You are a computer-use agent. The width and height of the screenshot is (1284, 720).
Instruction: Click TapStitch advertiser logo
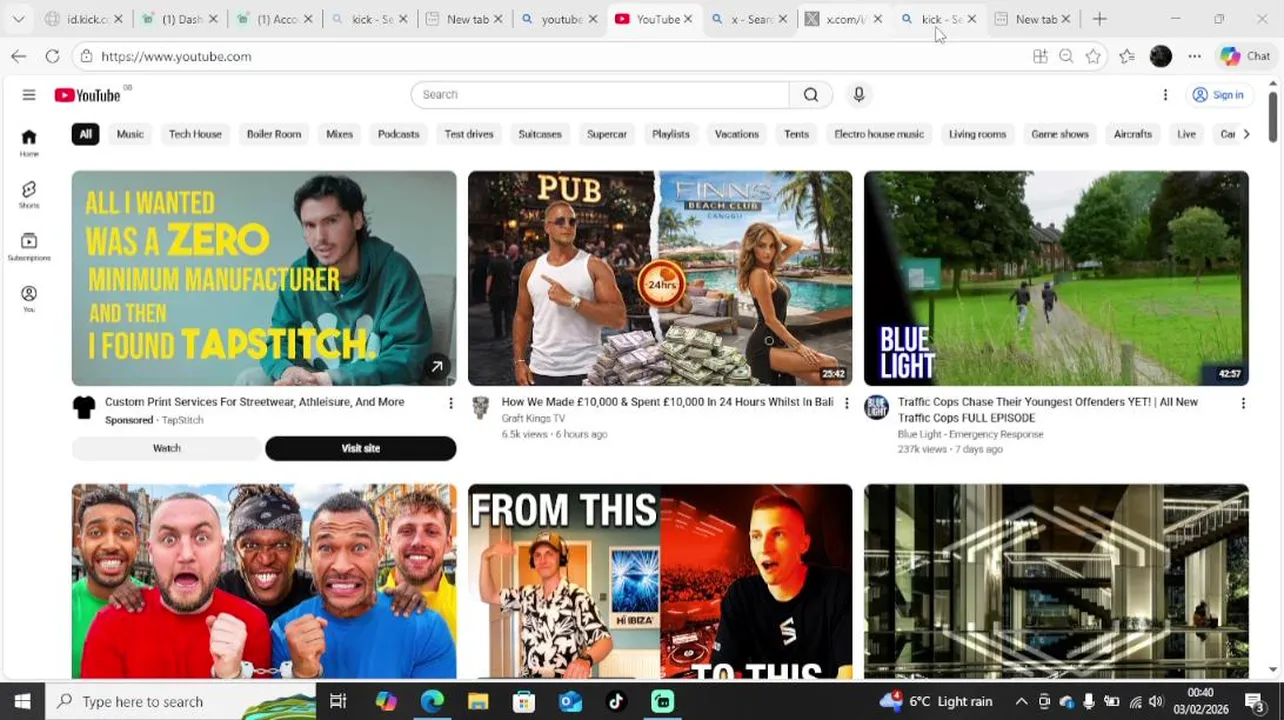click(84, 407)
